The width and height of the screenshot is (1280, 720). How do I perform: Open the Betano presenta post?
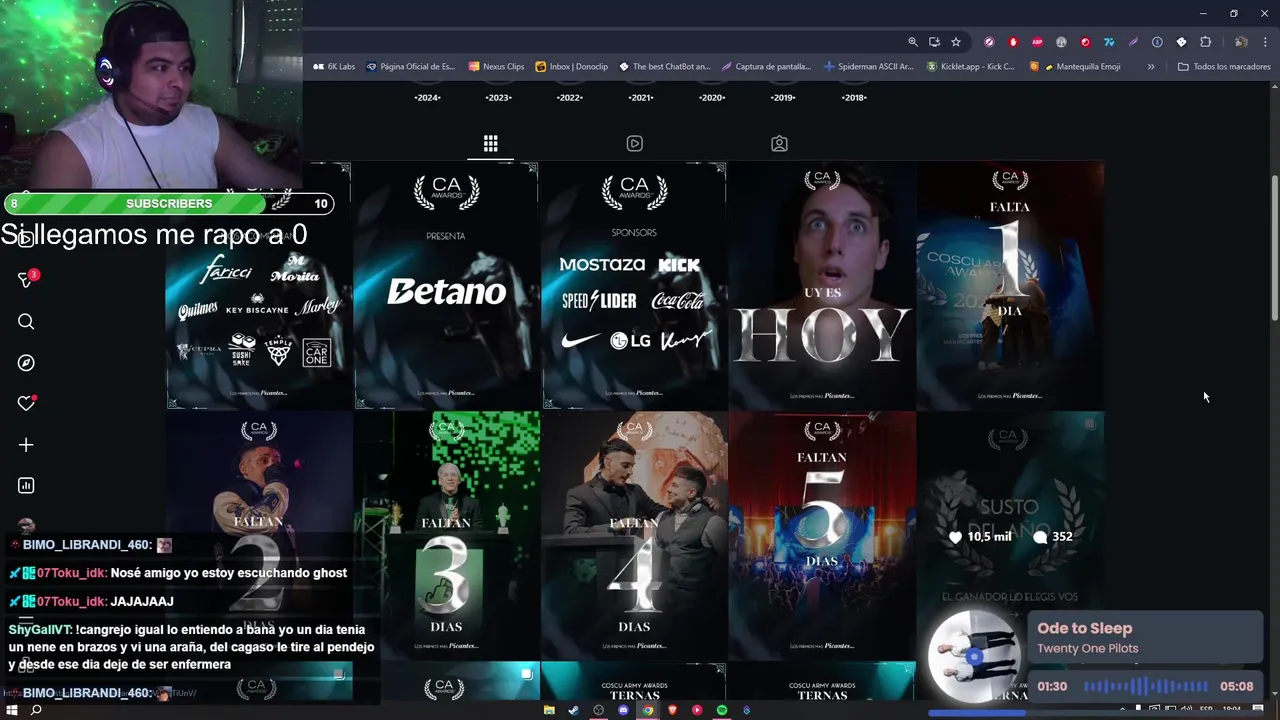point(446,285)
